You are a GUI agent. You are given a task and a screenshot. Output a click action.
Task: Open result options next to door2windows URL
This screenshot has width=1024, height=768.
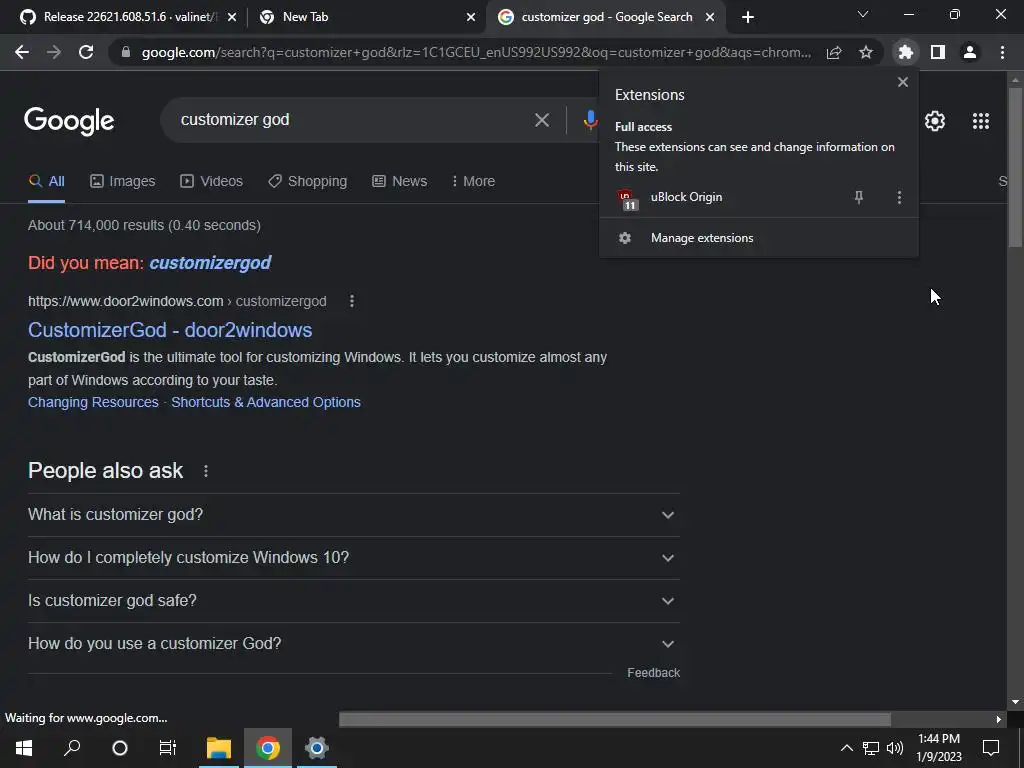[351, 301]
